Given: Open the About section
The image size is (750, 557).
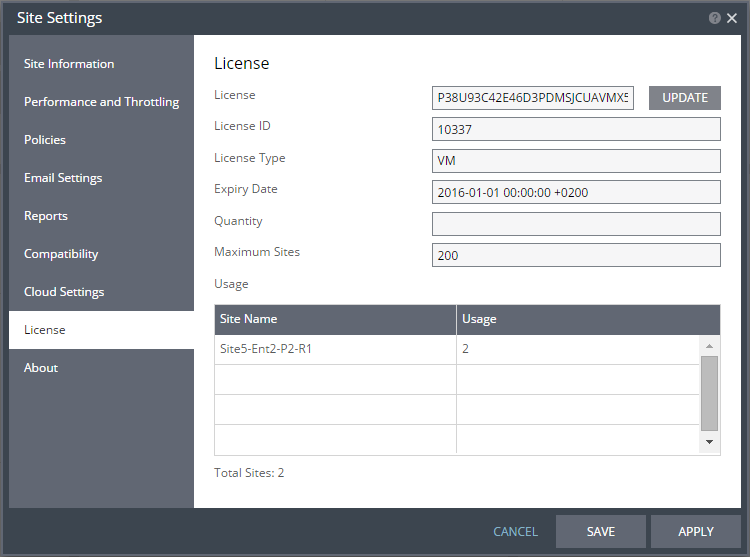Looking at the screenshot, I should tap(101, 368).
